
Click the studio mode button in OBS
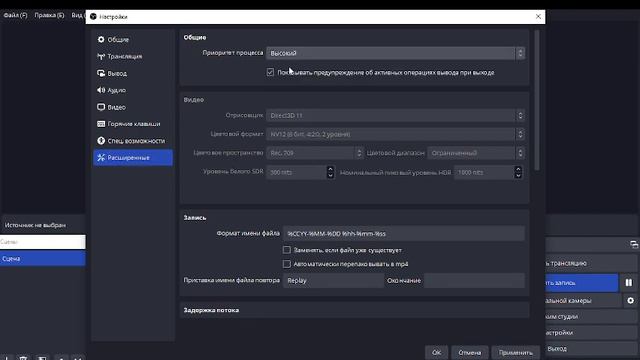click(591, 316)
